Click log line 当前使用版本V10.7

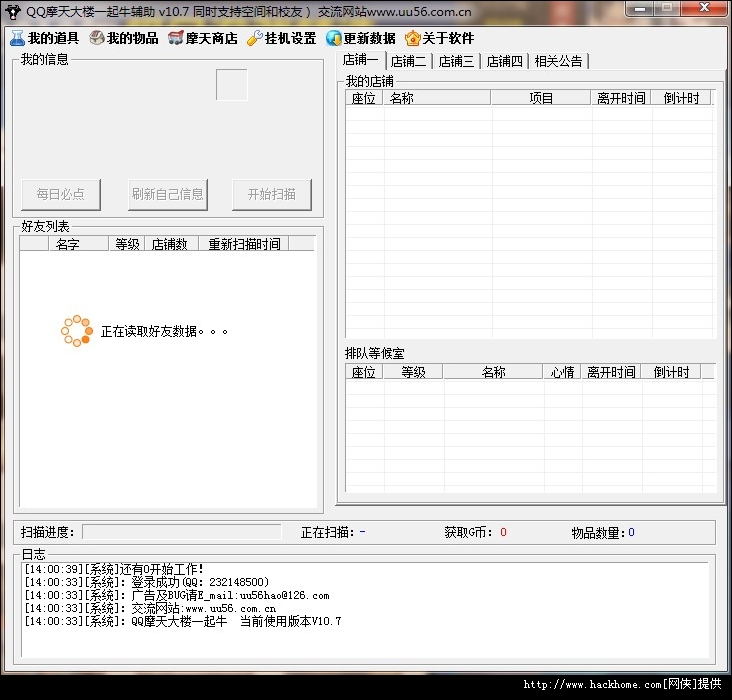tap(183, 622)
